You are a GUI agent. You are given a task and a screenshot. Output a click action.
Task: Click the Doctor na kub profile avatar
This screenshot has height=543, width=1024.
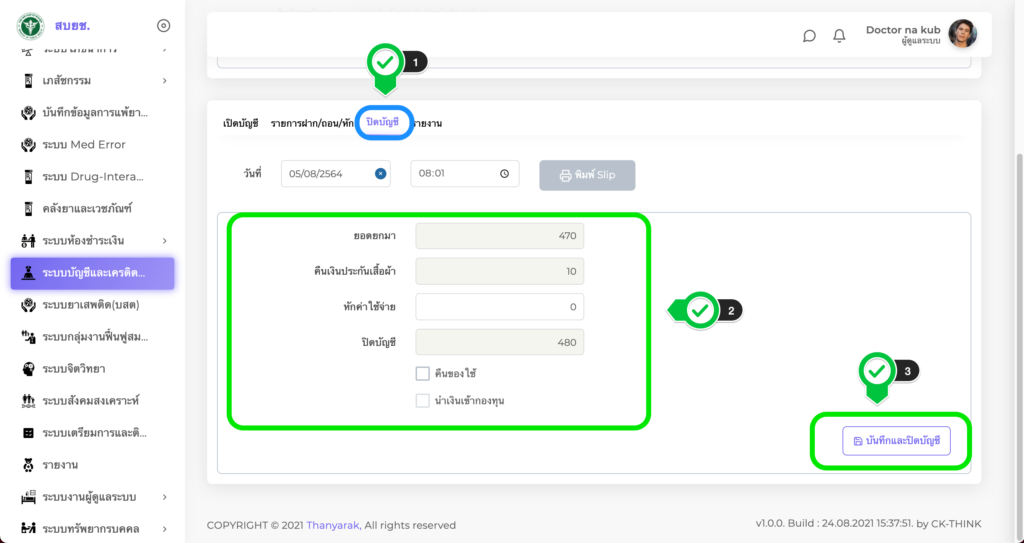pos(962,35)
